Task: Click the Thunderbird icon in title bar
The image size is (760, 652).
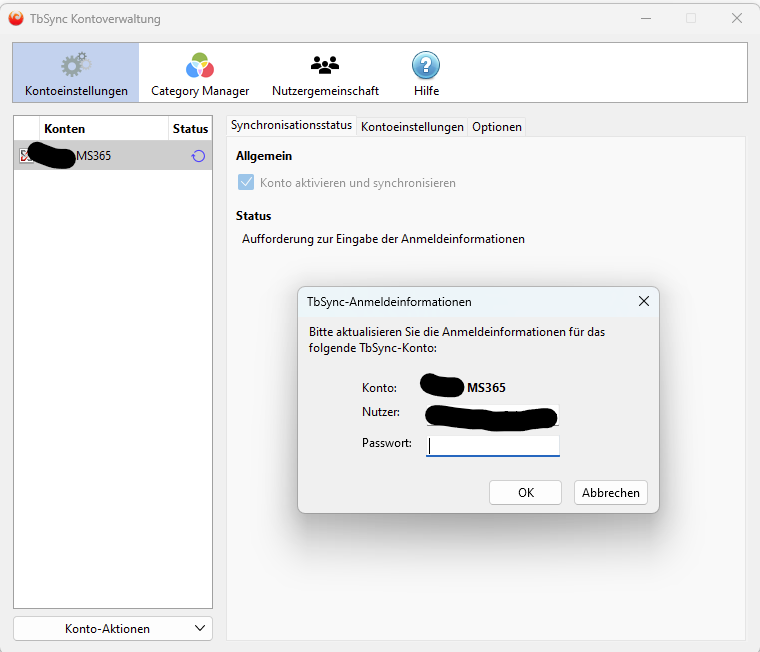Action: click(16, 18)
